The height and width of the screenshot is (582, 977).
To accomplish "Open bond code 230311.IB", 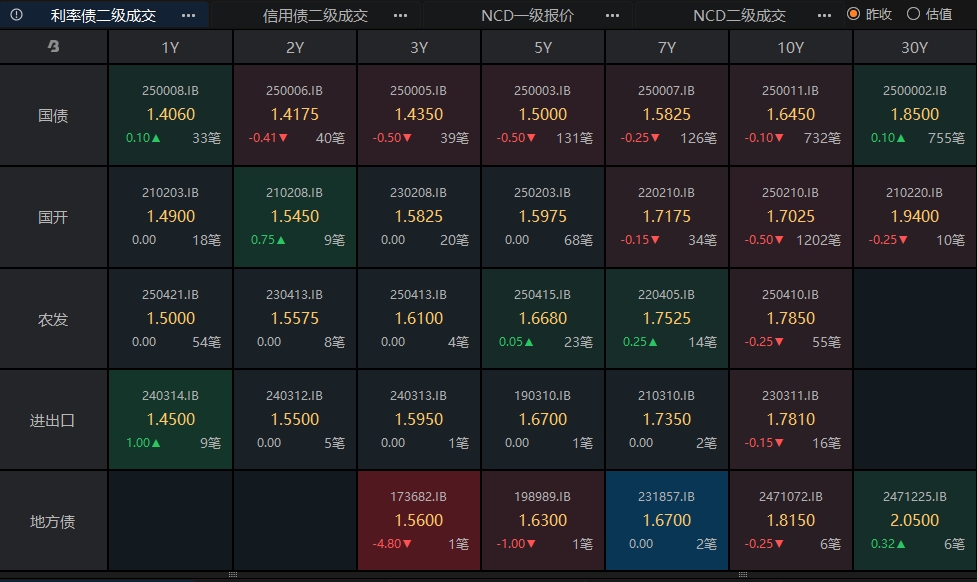I will click(790, 395).
